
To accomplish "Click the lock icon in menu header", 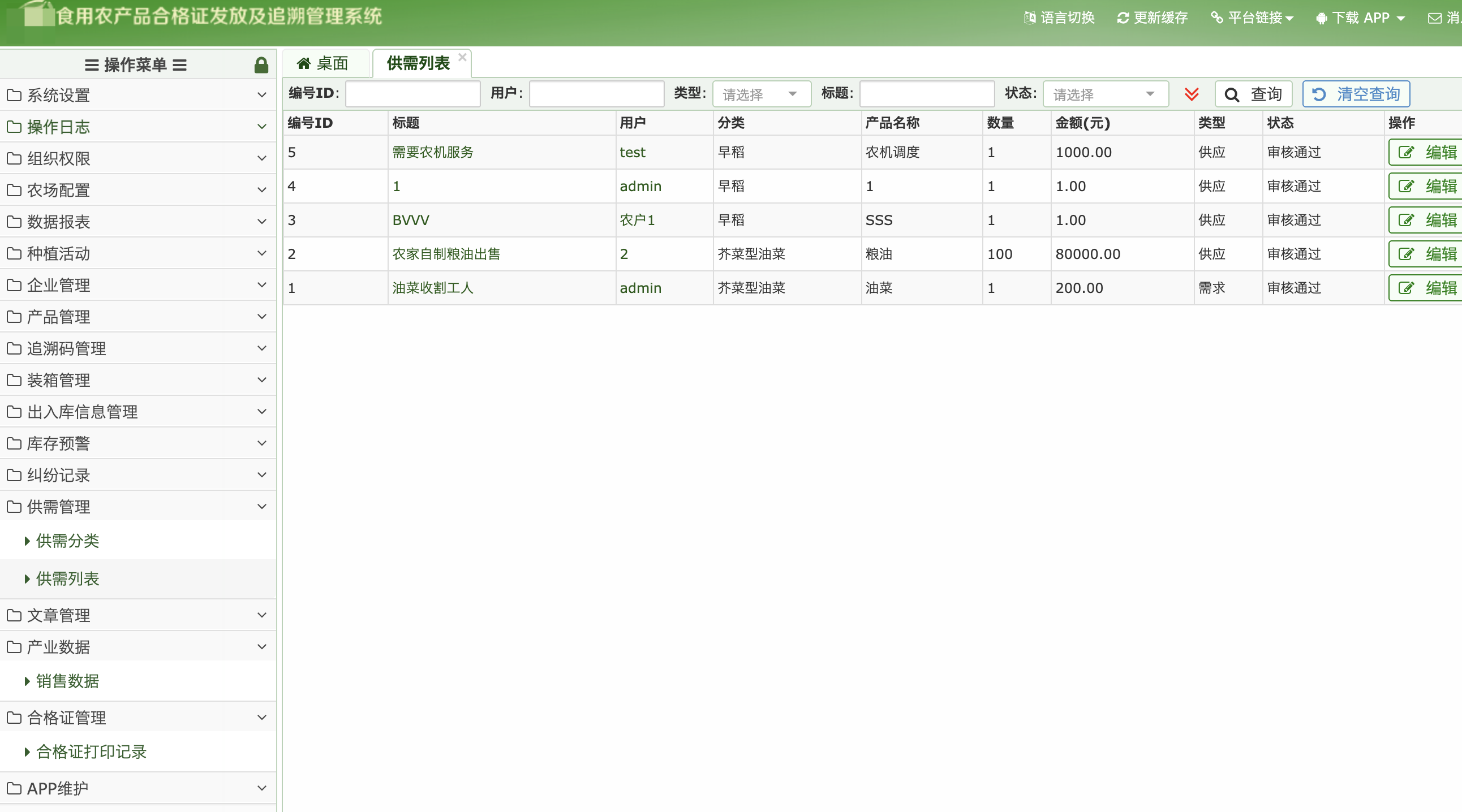I will [261, 65].
